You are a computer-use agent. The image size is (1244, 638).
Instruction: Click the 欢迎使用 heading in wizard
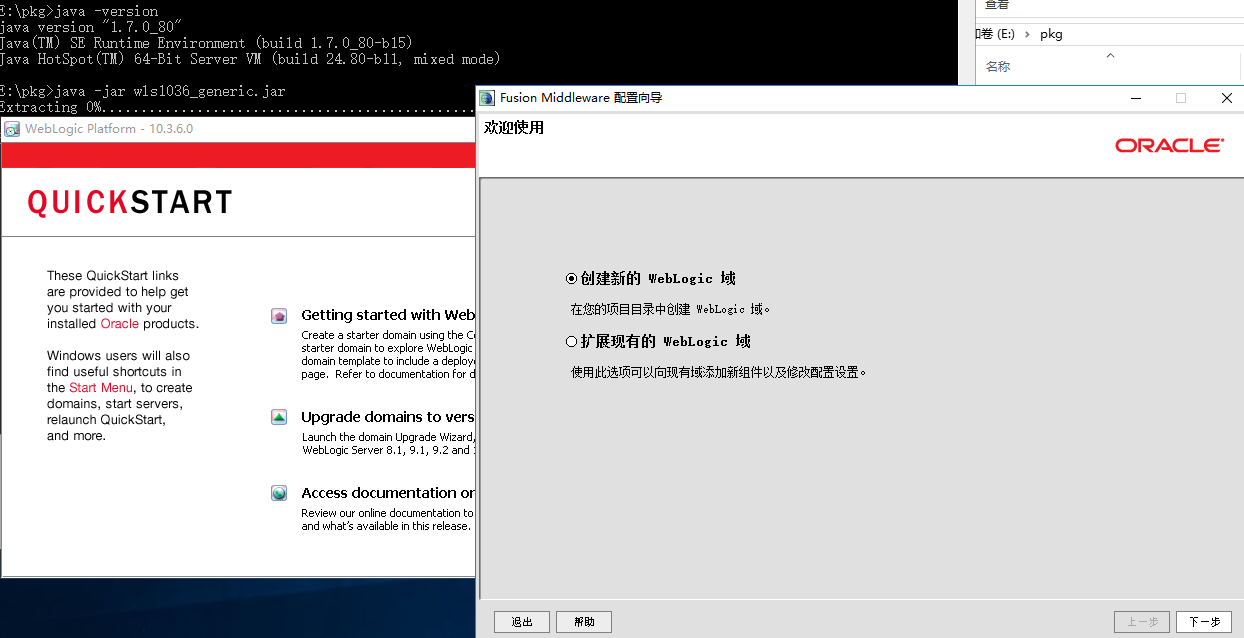click(x=514, y=128)
